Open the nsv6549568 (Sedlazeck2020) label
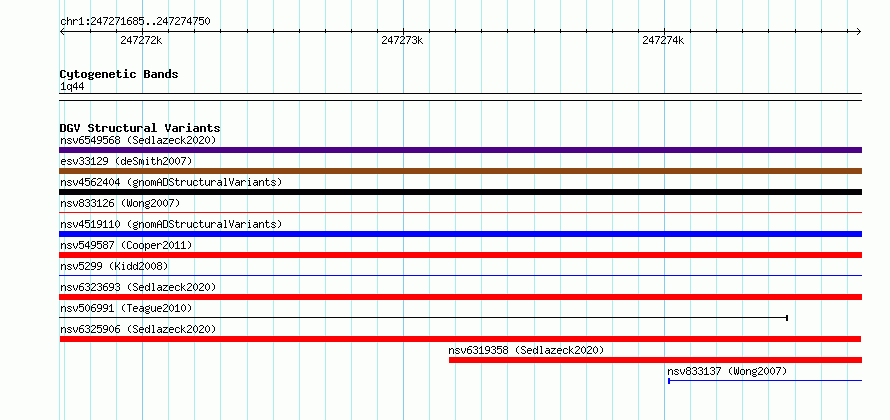The height and width of the screenshot is (420, 890). pyautogui.click(x=138, y=140)
